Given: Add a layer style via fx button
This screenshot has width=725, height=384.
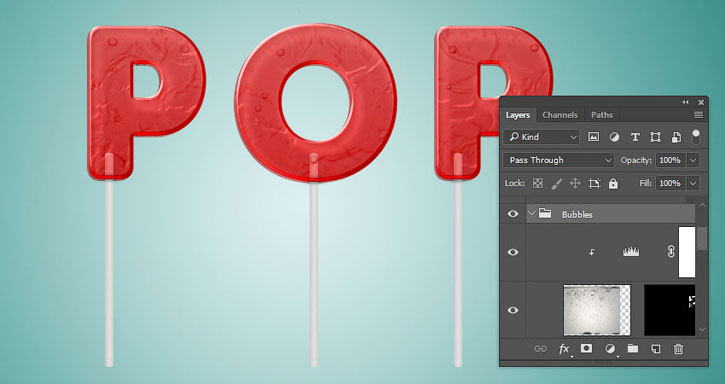Looking at the screenshot, I should [x=564, y=349].
